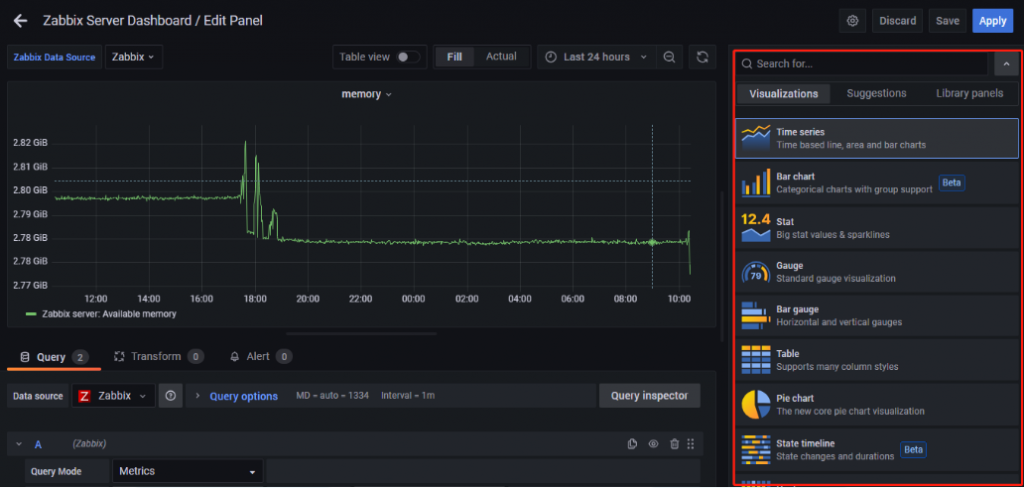Select the Fill display option
Image resolution: width=1024 pixels, height=488 pixels.
point(455,57)
